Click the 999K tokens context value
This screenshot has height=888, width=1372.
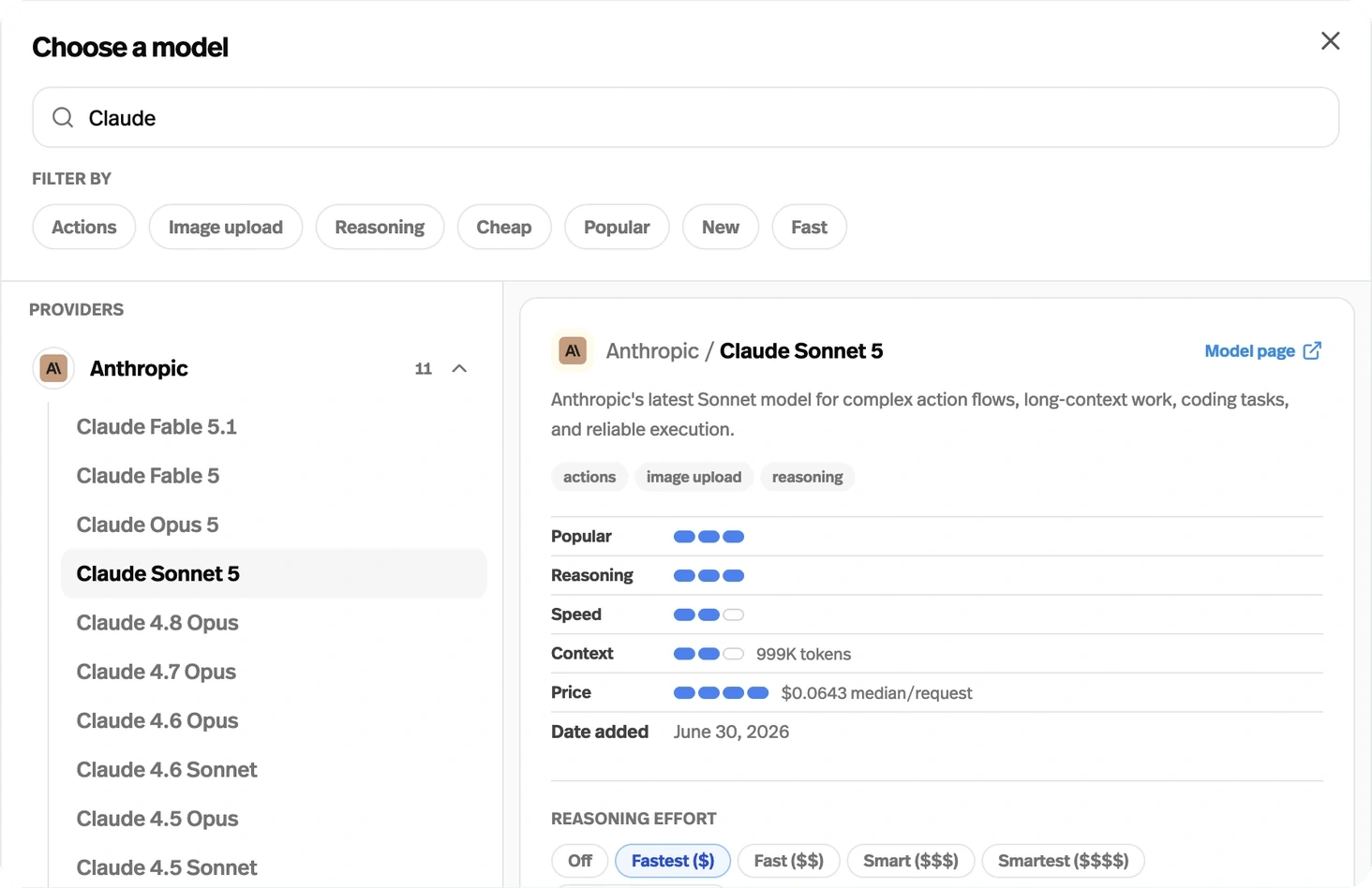804,654
